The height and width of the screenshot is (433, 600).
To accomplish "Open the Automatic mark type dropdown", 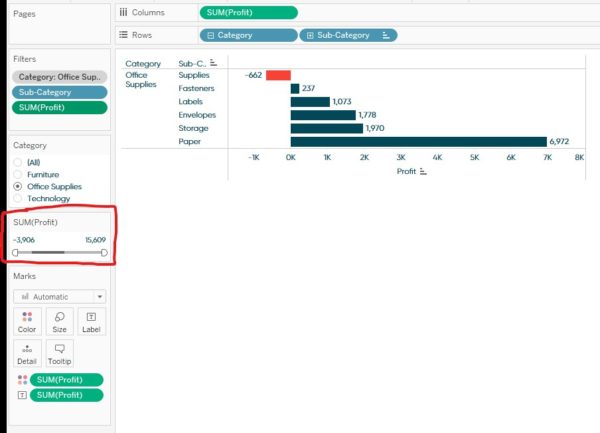I will [x=59, y=297].
